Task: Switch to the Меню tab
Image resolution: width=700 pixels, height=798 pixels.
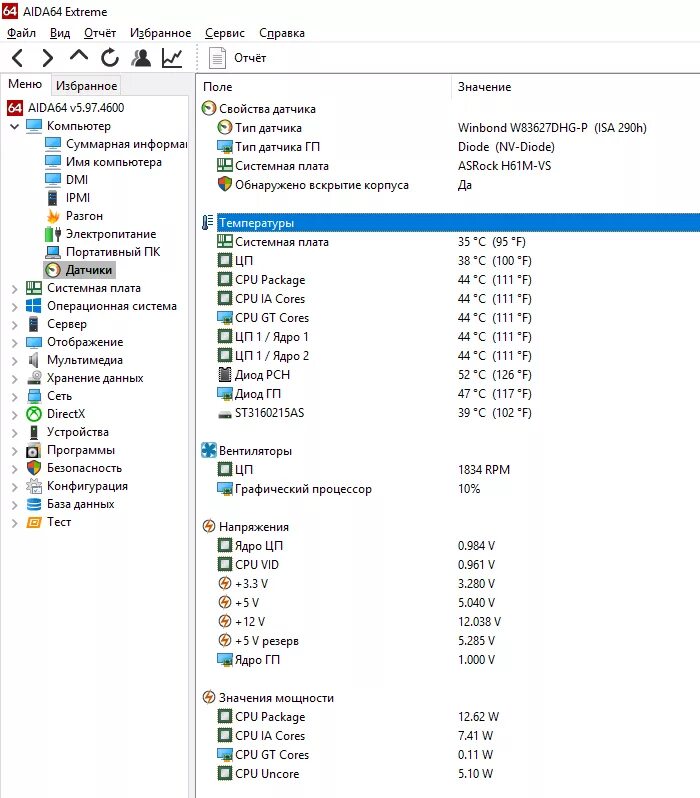Action: click(25, 84)
